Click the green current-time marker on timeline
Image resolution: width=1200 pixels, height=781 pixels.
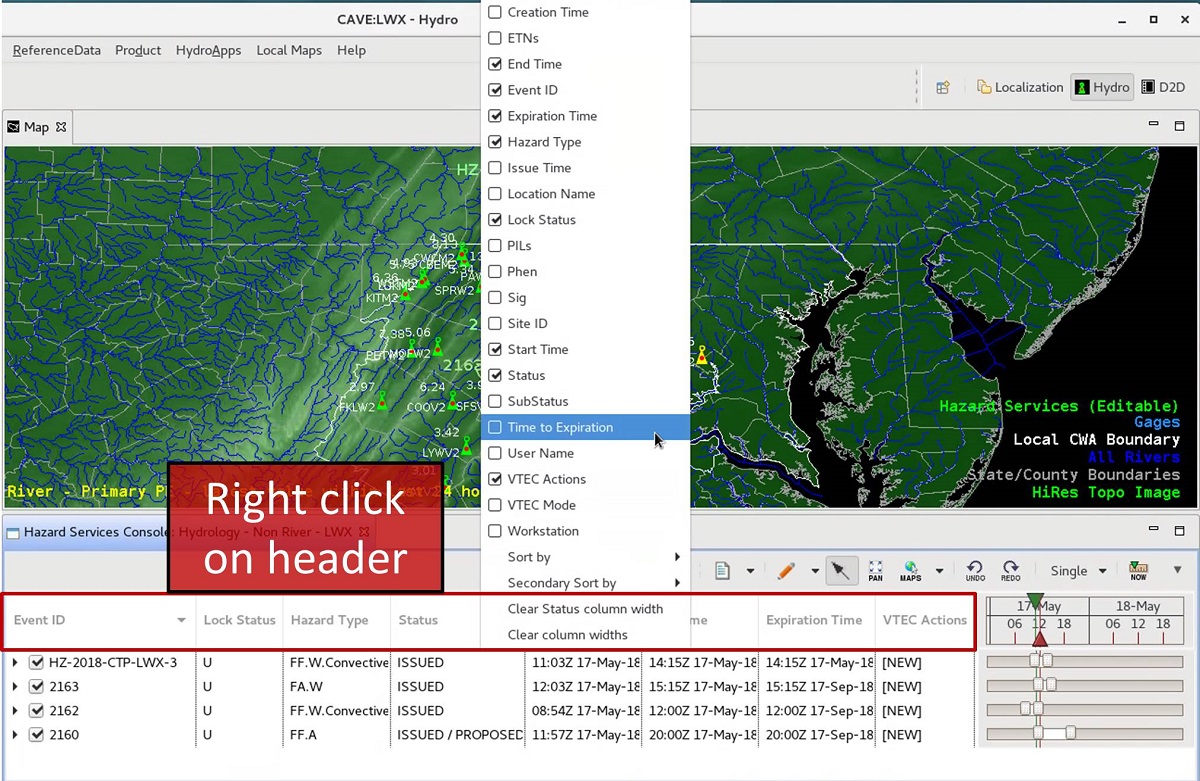1035,600
